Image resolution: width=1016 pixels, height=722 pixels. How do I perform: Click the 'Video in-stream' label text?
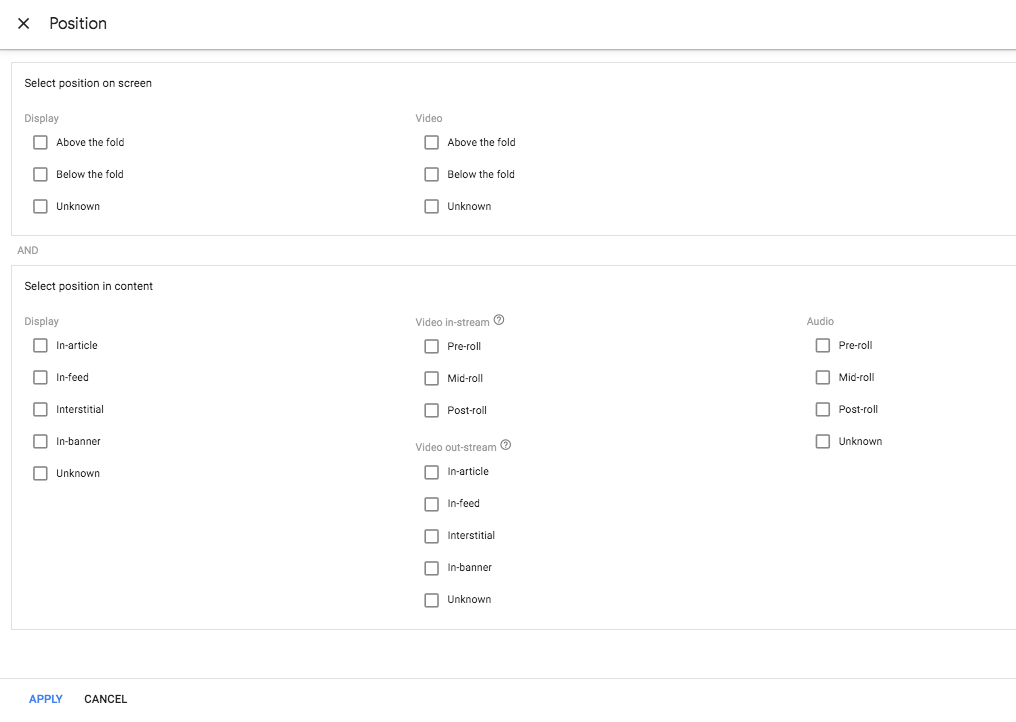(452, 322)
